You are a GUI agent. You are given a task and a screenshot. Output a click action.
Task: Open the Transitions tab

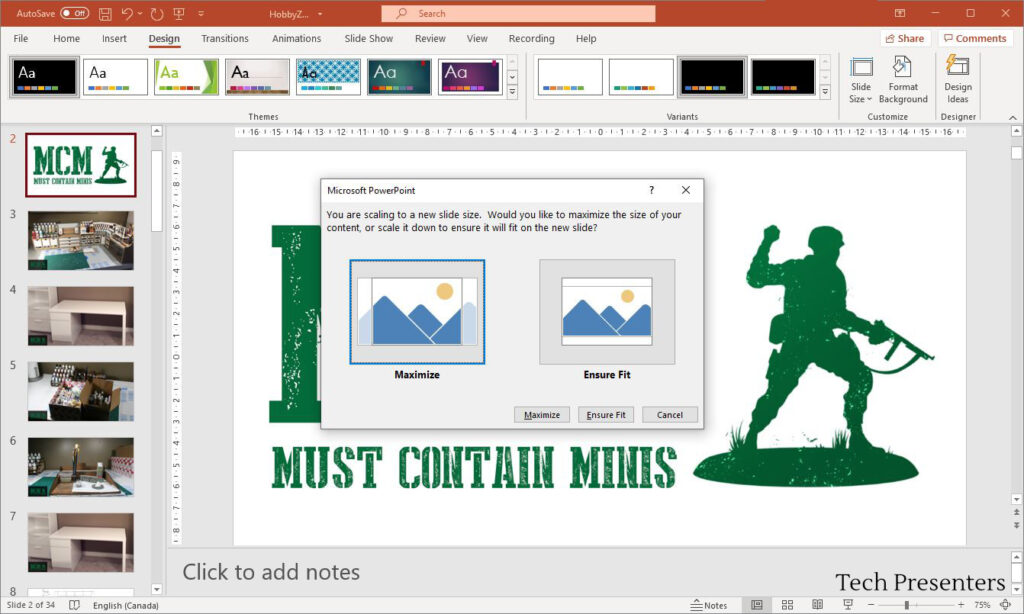coord(225,39)
